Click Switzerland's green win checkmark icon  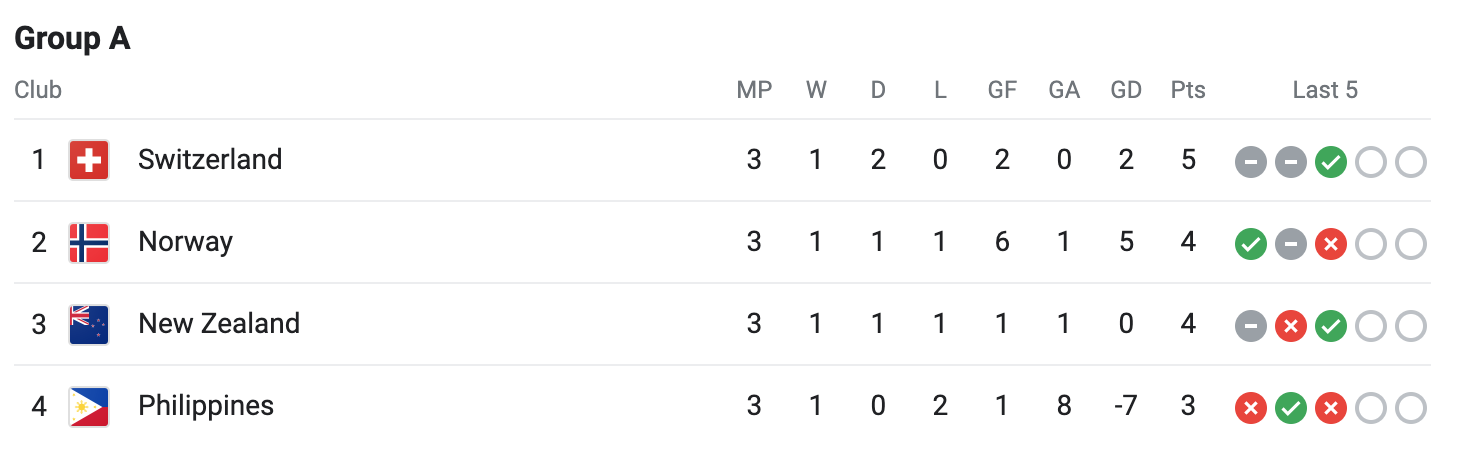click(x=1330, y=162)
